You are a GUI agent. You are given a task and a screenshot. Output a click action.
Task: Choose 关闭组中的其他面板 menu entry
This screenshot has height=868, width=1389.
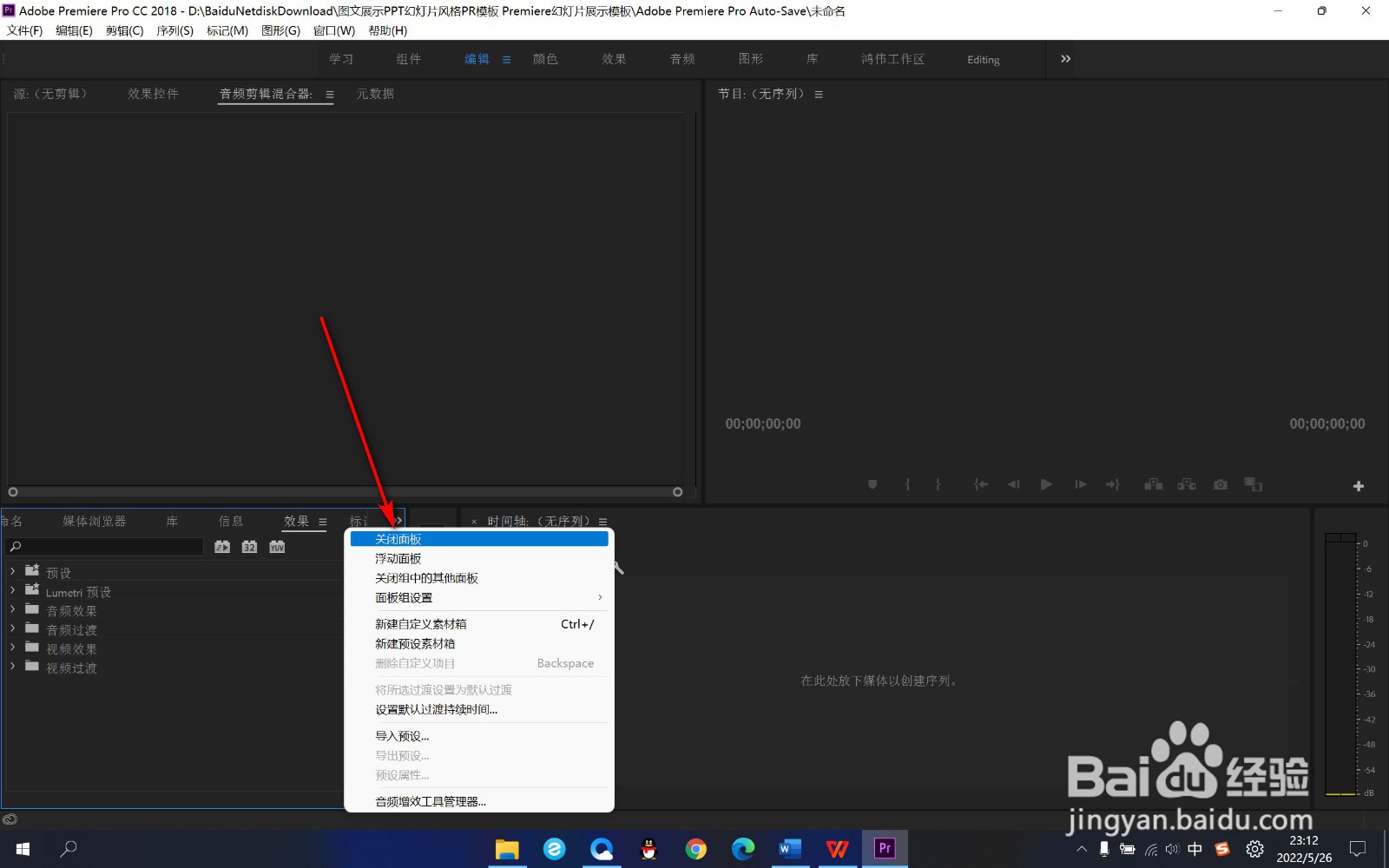479,578
